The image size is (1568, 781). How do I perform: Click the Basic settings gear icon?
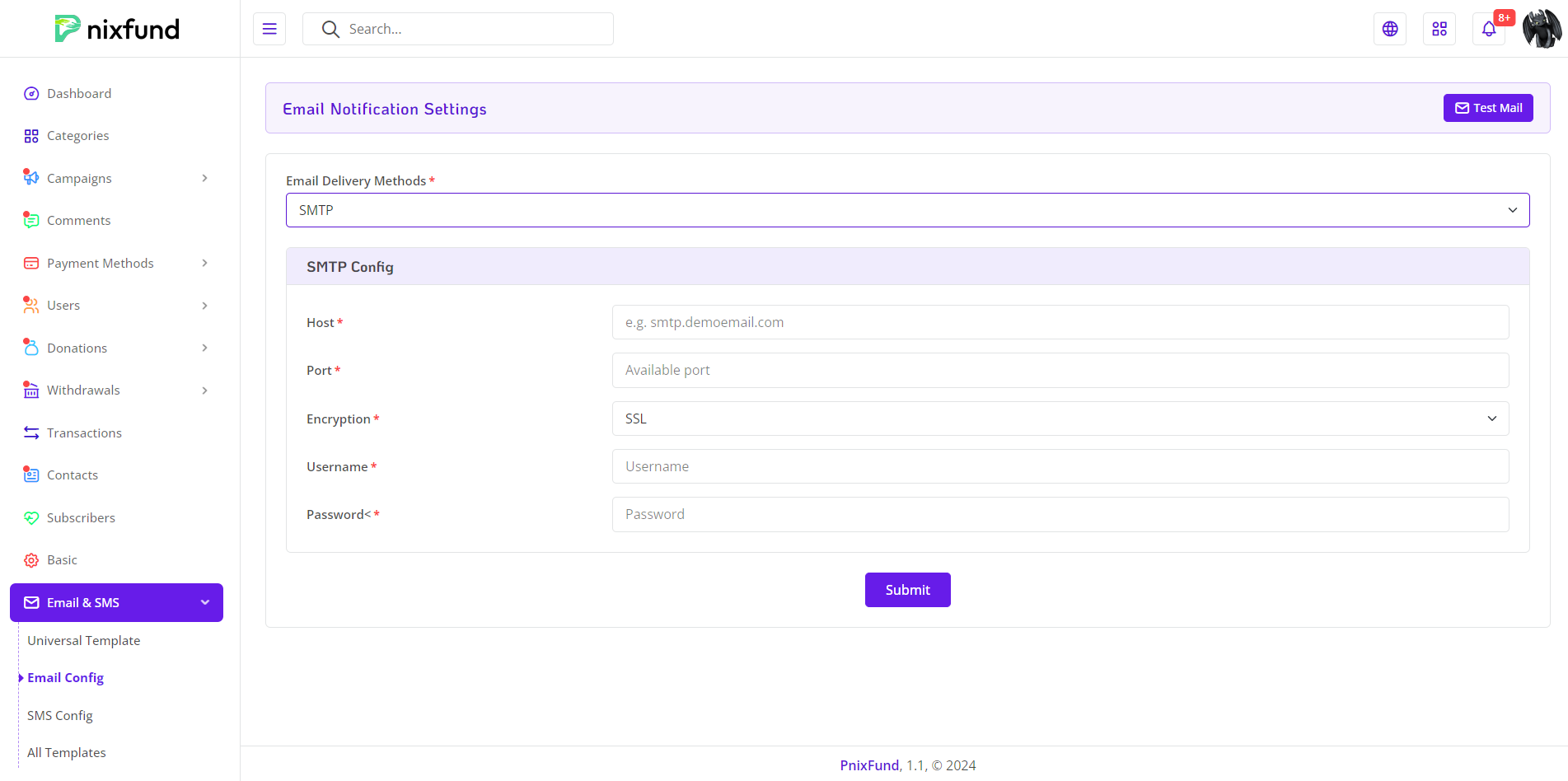(x=31, y=560)
